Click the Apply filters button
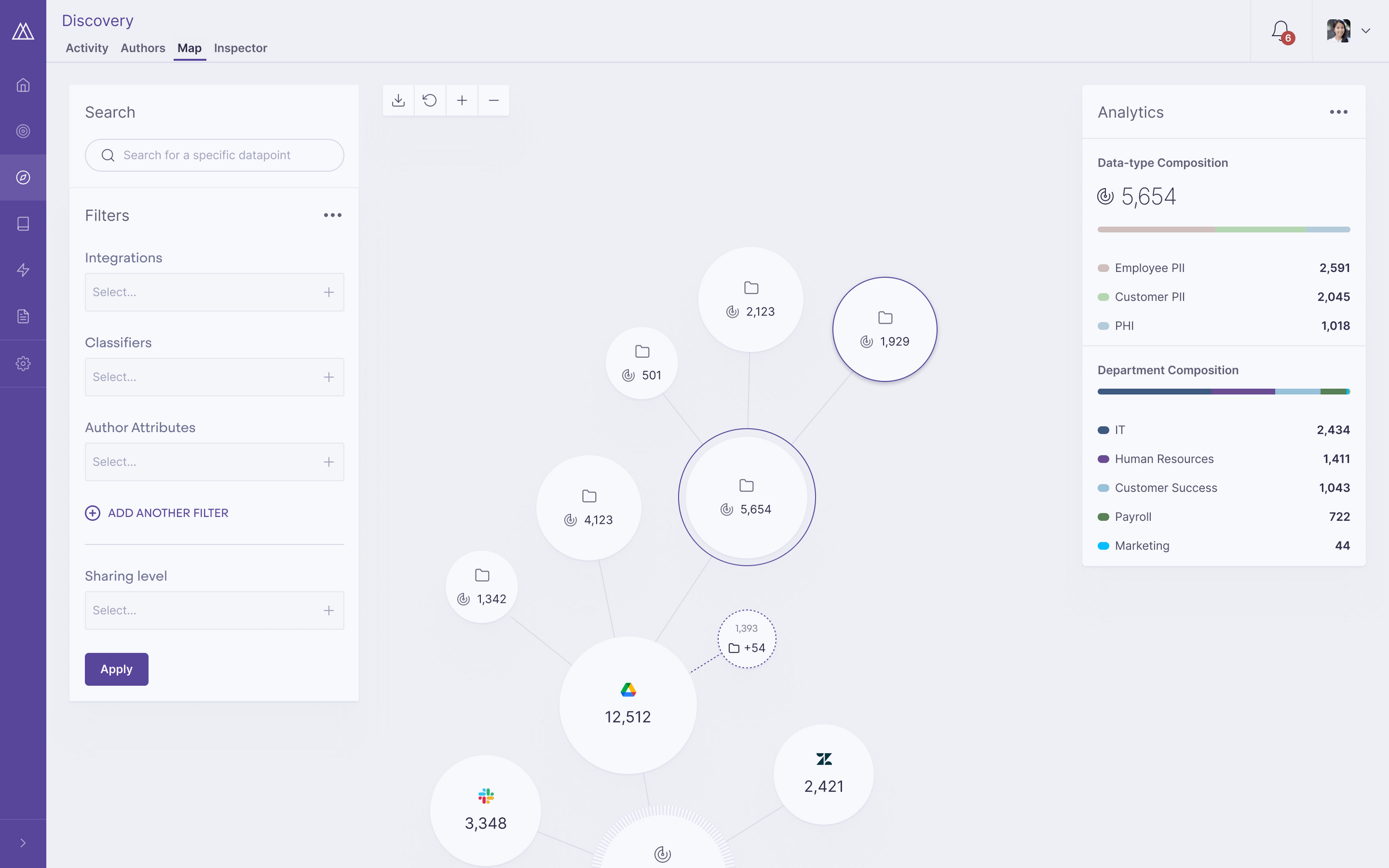 (116, 669)
